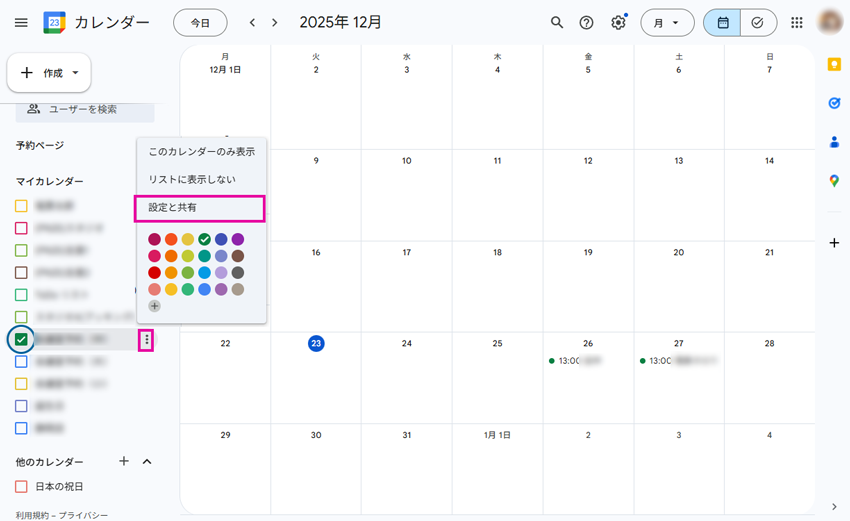Switch to the tasks checkmark view
This screenshot has width=850, height=521.
758,22
